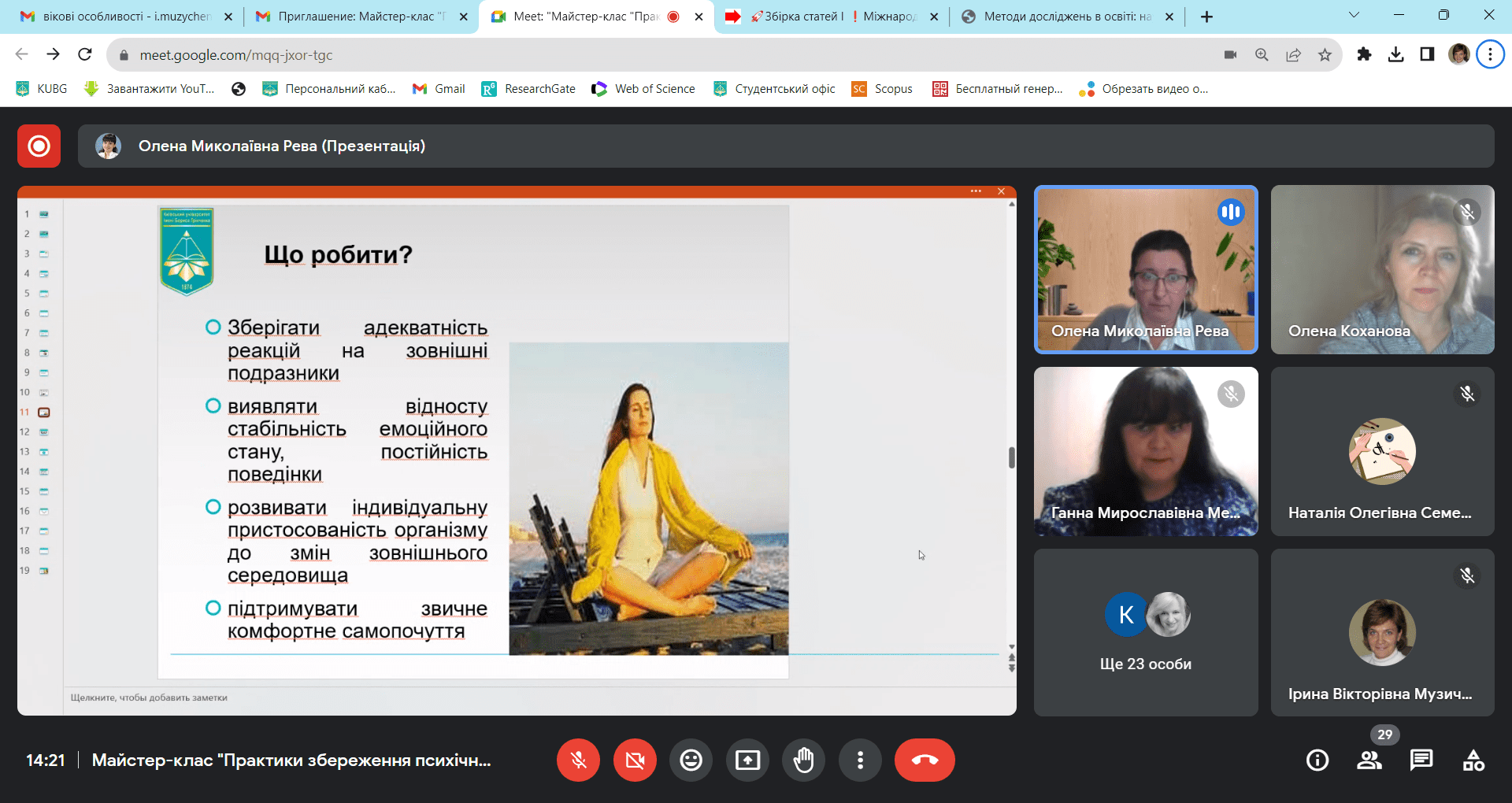Click the red recording indicator button
1512x803 pixels.
click(39, 146)
